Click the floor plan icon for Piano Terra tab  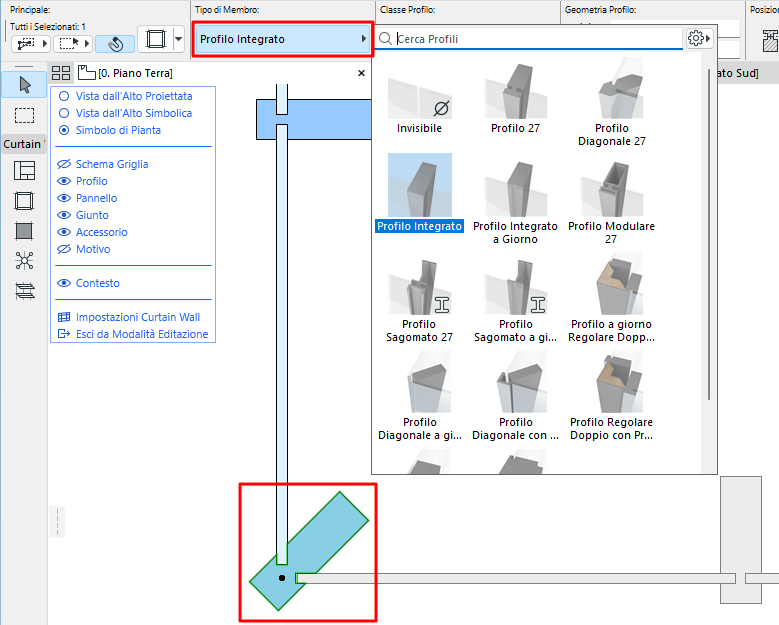point(86,73)
